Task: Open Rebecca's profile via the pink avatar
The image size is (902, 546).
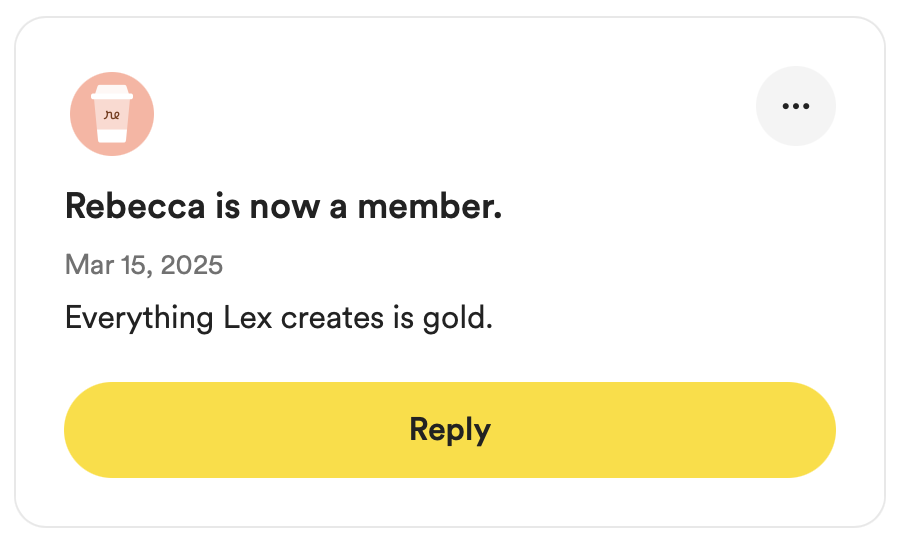Action: click(112, 114)
